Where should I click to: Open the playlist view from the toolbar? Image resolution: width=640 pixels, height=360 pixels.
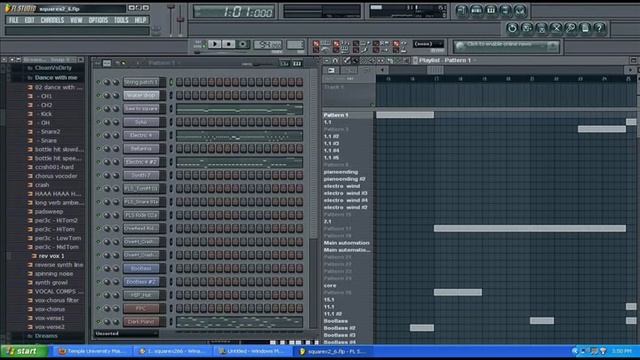tap(462, 10)
